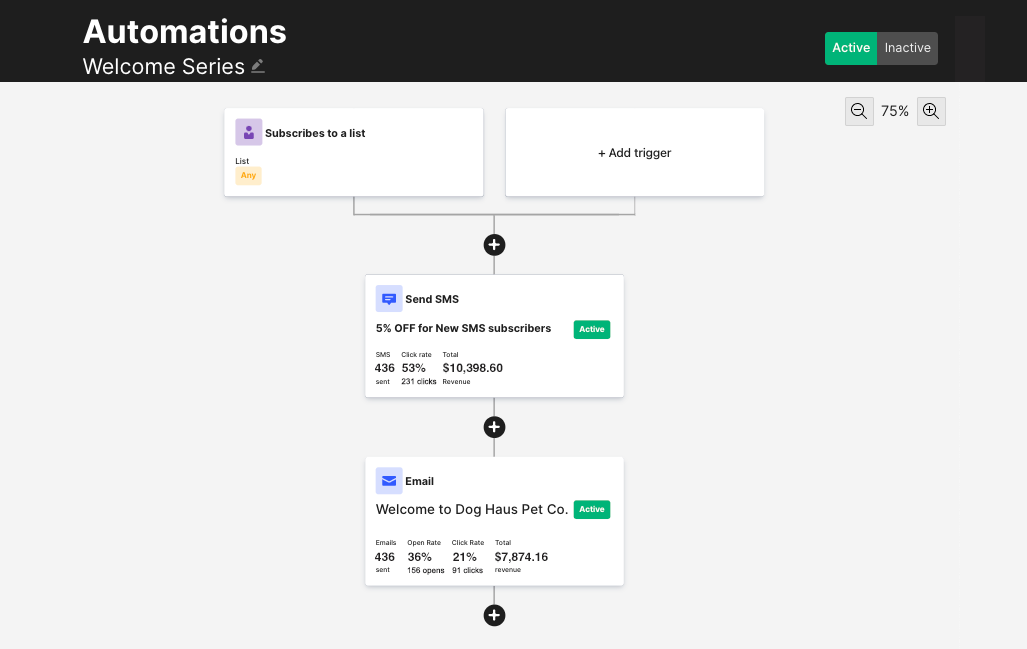1027x649 pixels.
Task: Toggle Active badge on Email step
Action: 592,509
